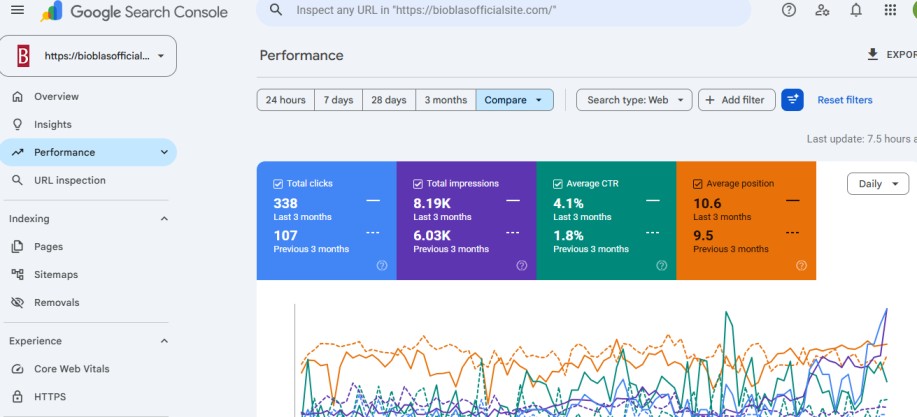917x417 pixels.
Task: Toggle the Total impressions checkbox
Action: coord(418,184)
